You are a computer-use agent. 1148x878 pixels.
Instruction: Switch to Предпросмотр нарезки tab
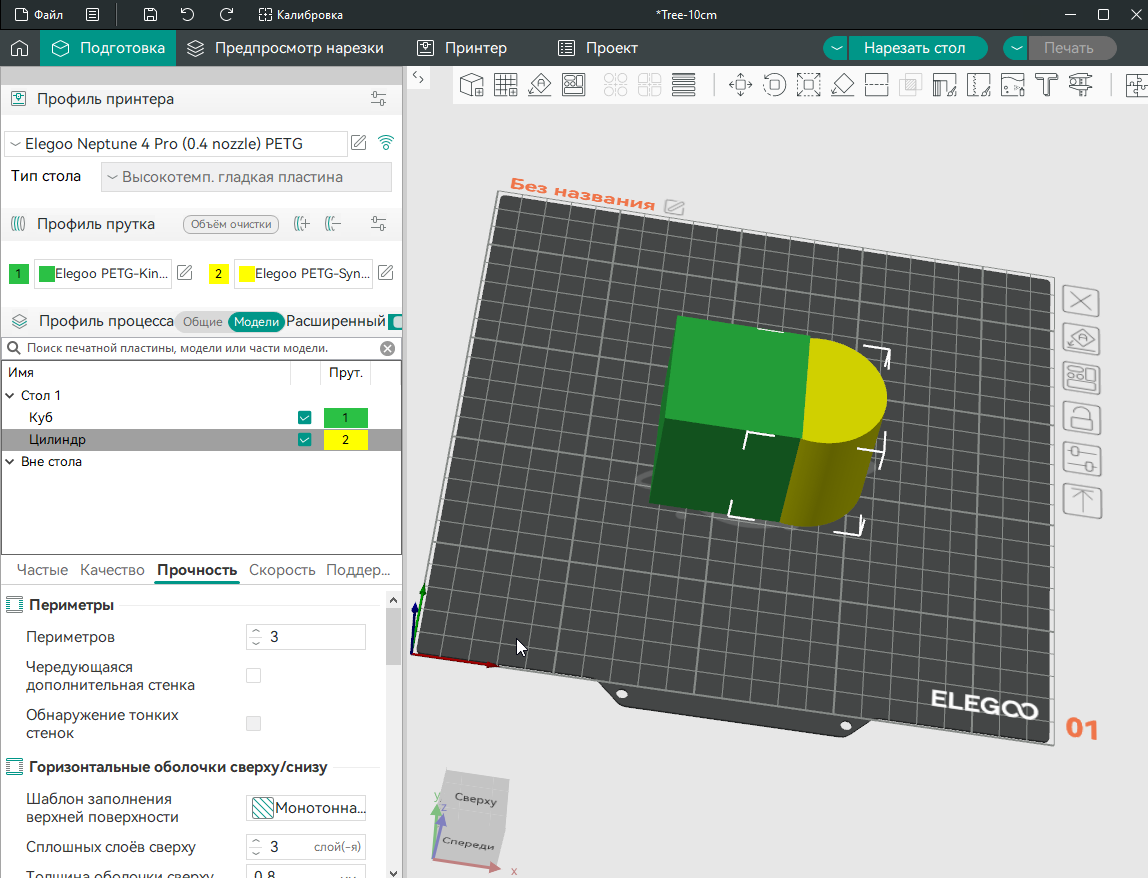[x=286, y=48]
